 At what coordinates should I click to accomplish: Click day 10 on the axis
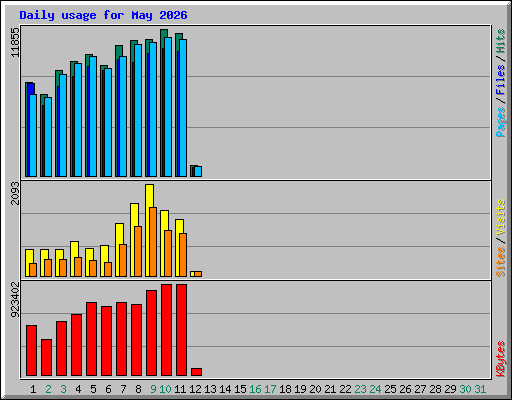pos(165,389)
